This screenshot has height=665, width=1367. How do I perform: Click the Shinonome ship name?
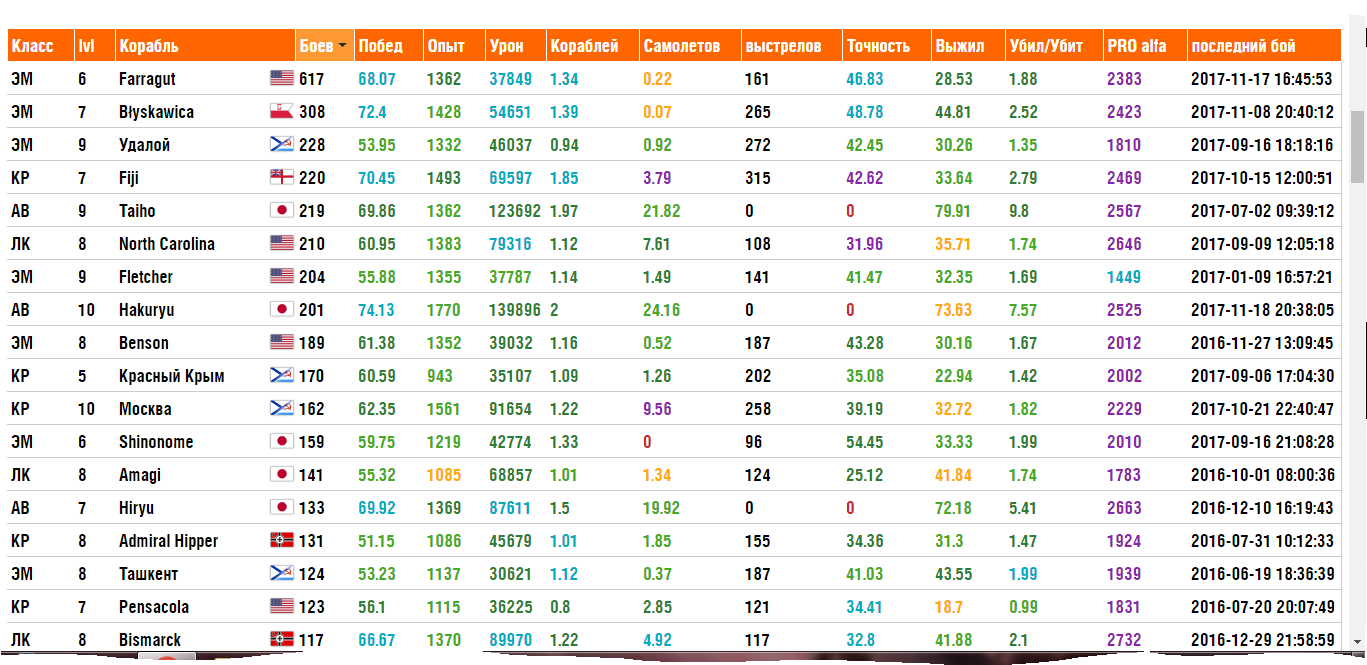(x=156, y=442)
